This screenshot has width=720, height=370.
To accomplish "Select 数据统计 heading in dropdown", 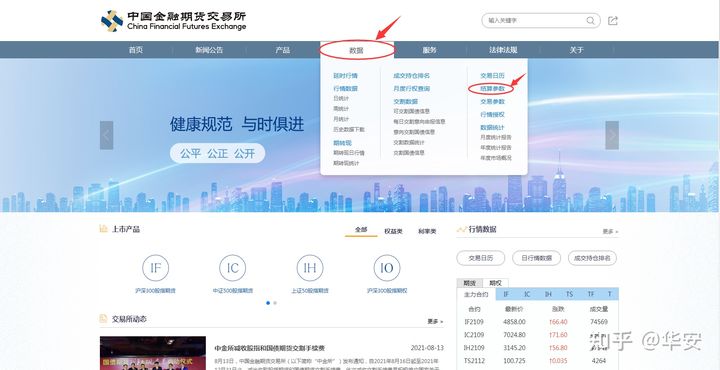I will (492, 128).
